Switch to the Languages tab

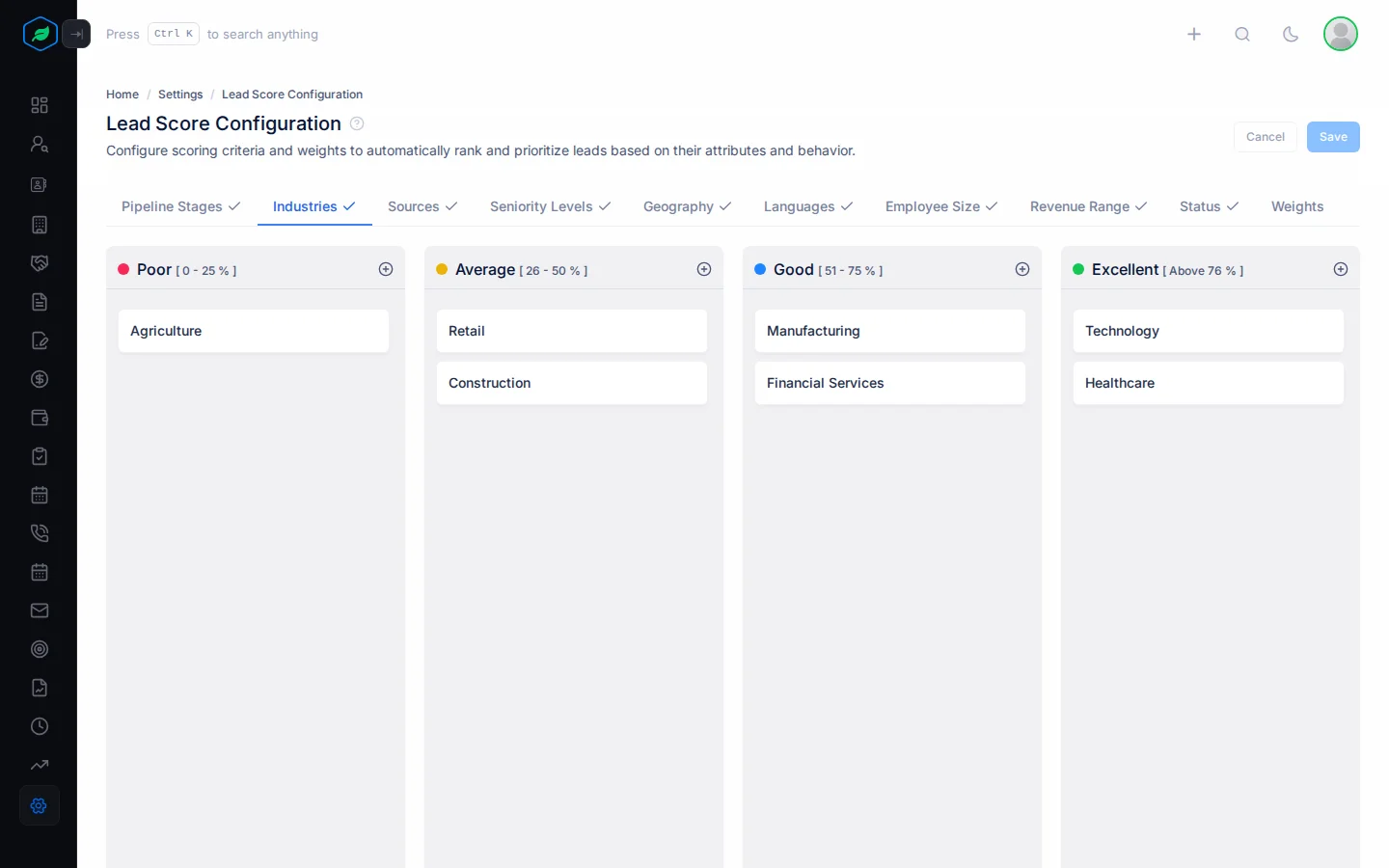pos(808,206)
